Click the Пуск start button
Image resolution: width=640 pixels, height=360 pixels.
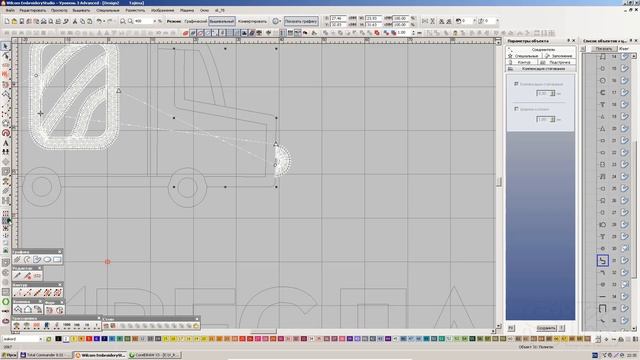(x=9, y=355)
